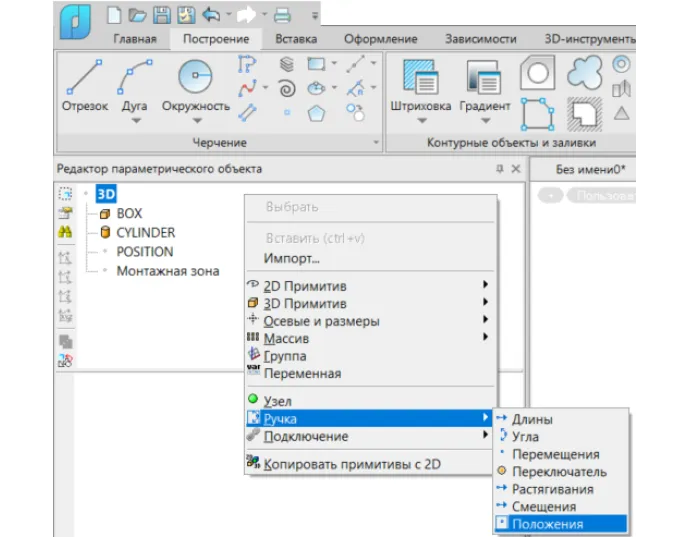
Task: Open the Дуга dropdown arrow
Action: coord(136,121)
